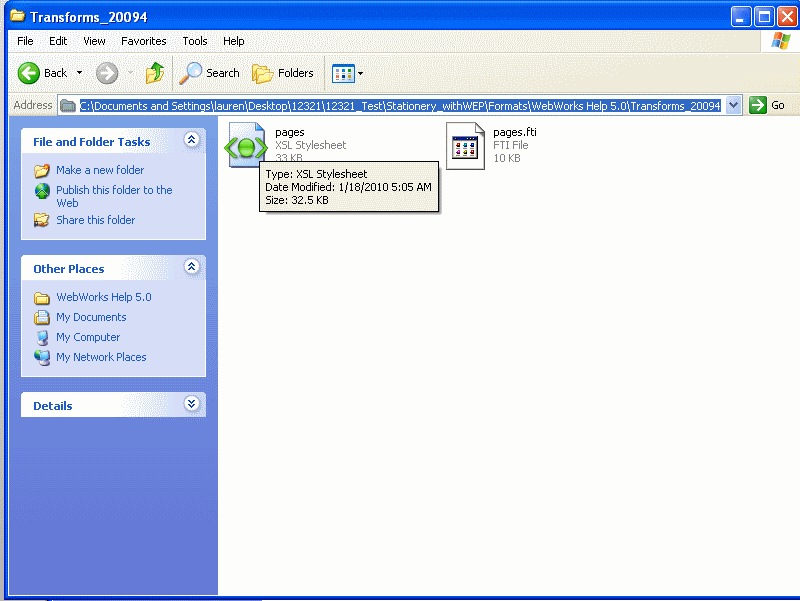Viewport: 800px width, 601px height.
Task: Open the address bar dropdown list
Action: pyautogui.click(x=733, y=105)
